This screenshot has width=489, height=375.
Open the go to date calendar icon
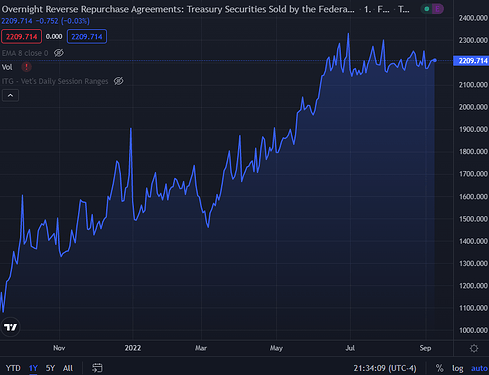point(97,368)
